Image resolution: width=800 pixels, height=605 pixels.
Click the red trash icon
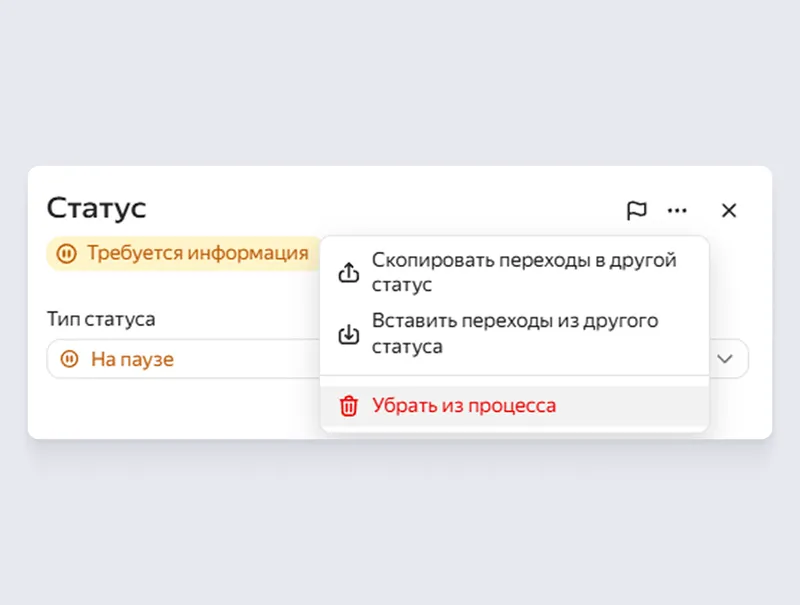pos(349,406)
